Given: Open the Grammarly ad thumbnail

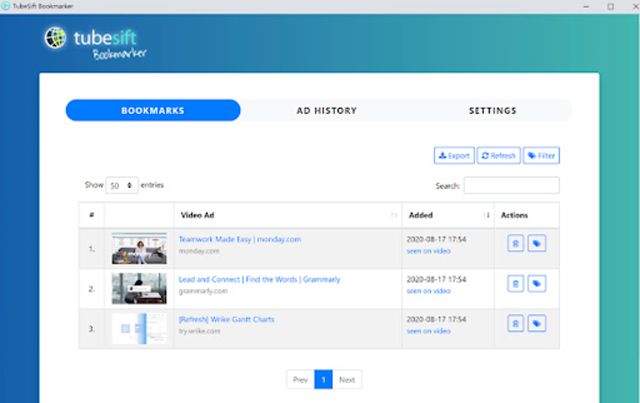Looking at the screenshot, I should (139, 289).
